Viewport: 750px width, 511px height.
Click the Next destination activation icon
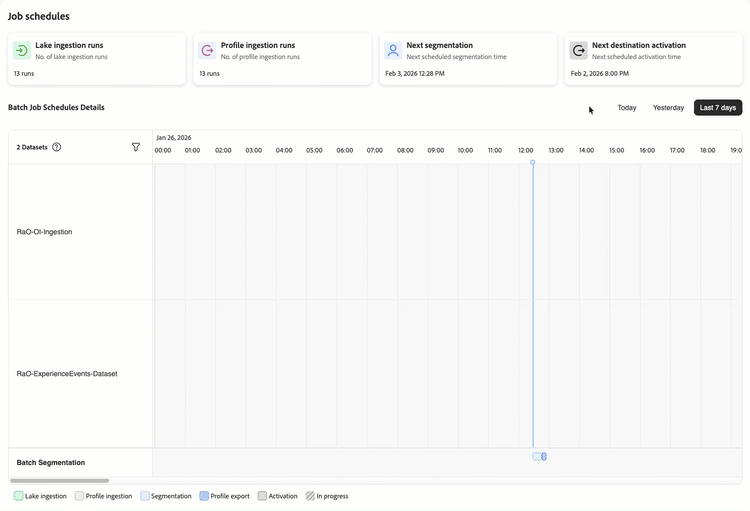pyautogui.click(x=578, y=50)
